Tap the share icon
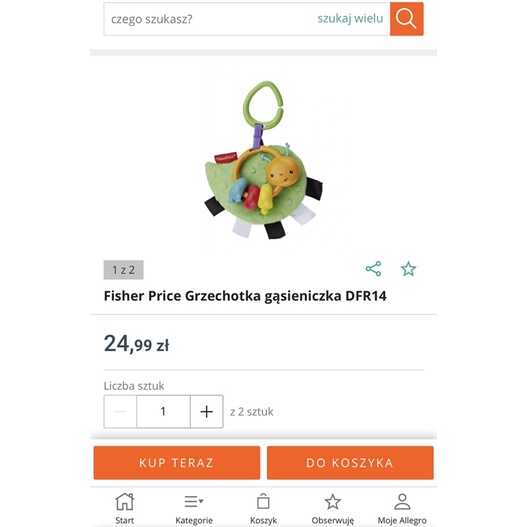This screenshot has width=527, height=527. (373, 269)
